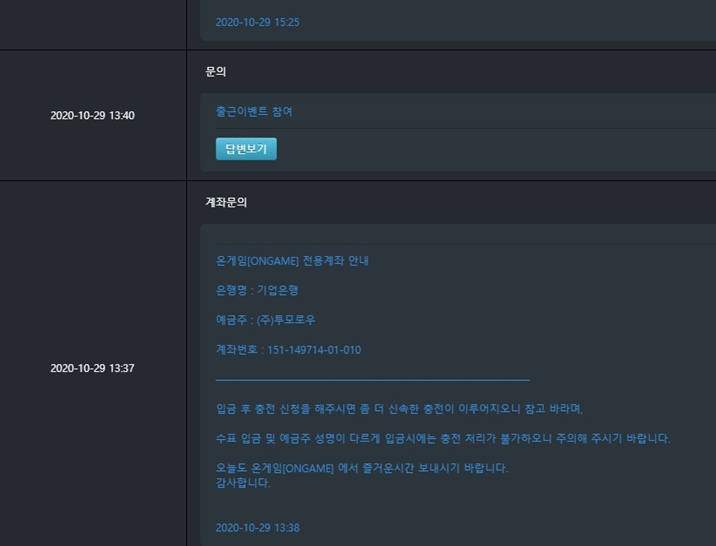Click the 2020-10-29 15:25 reply timestamp
This screenshot has height=546, width=716.
click(257, 22)
